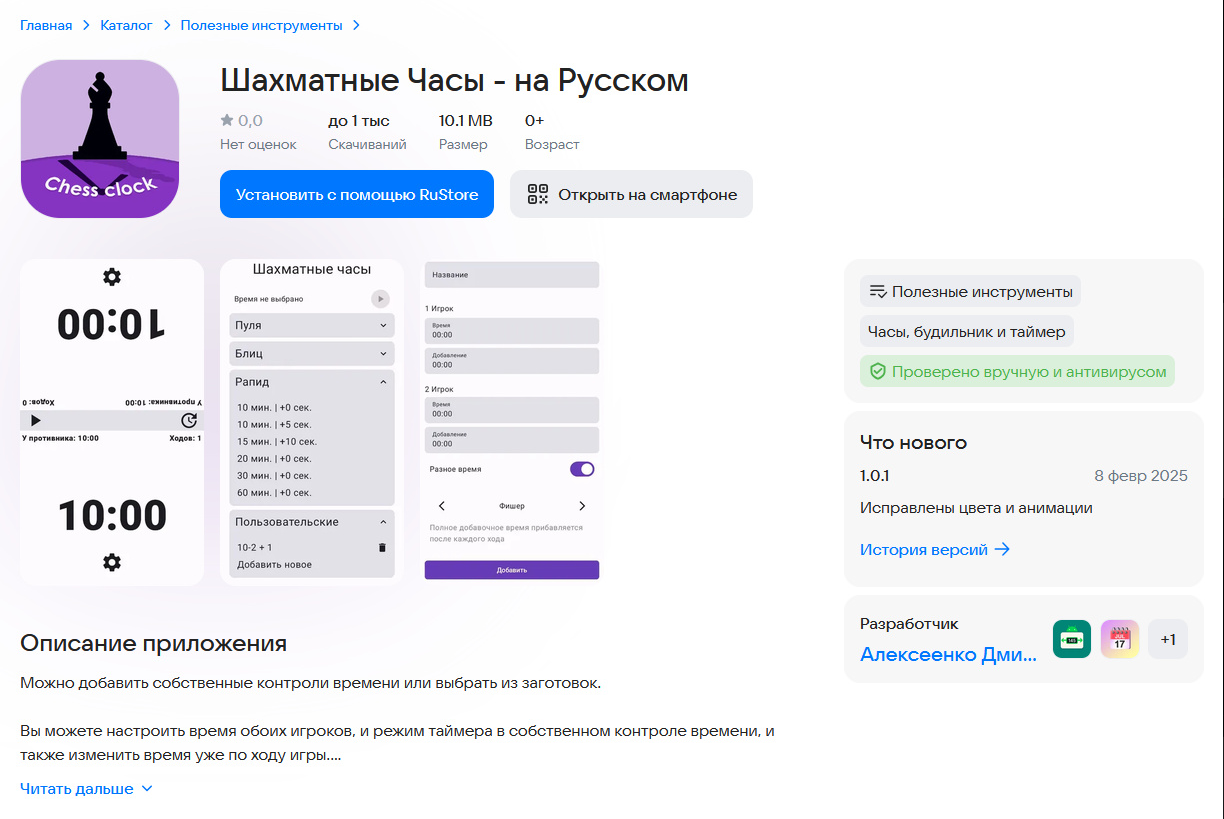Open developer Алексеенко Дми... profile
This screenshot has height=819, width=1224.
tap(948, 654)
